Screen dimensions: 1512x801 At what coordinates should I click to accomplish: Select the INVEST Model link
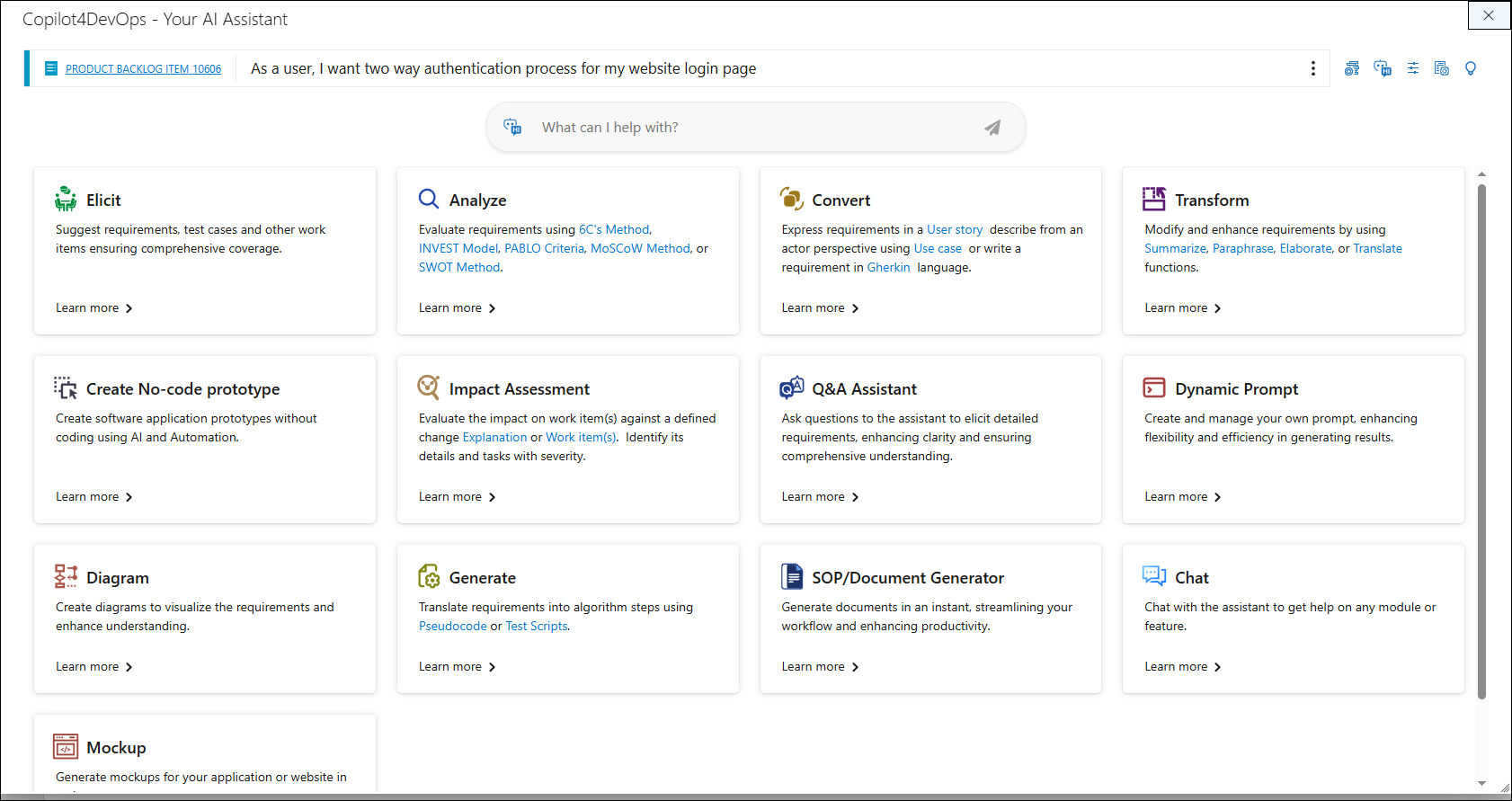[458, 249]
